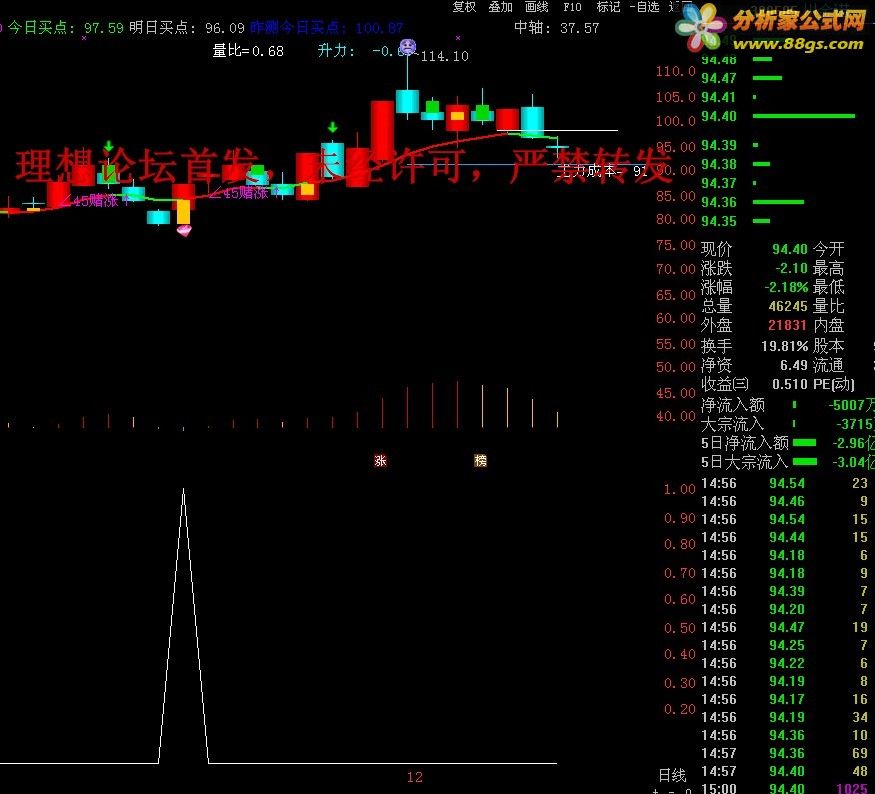Click the 14:56 tick with volume 34
The image size is (875, 794).
click(x=785, y=717)
